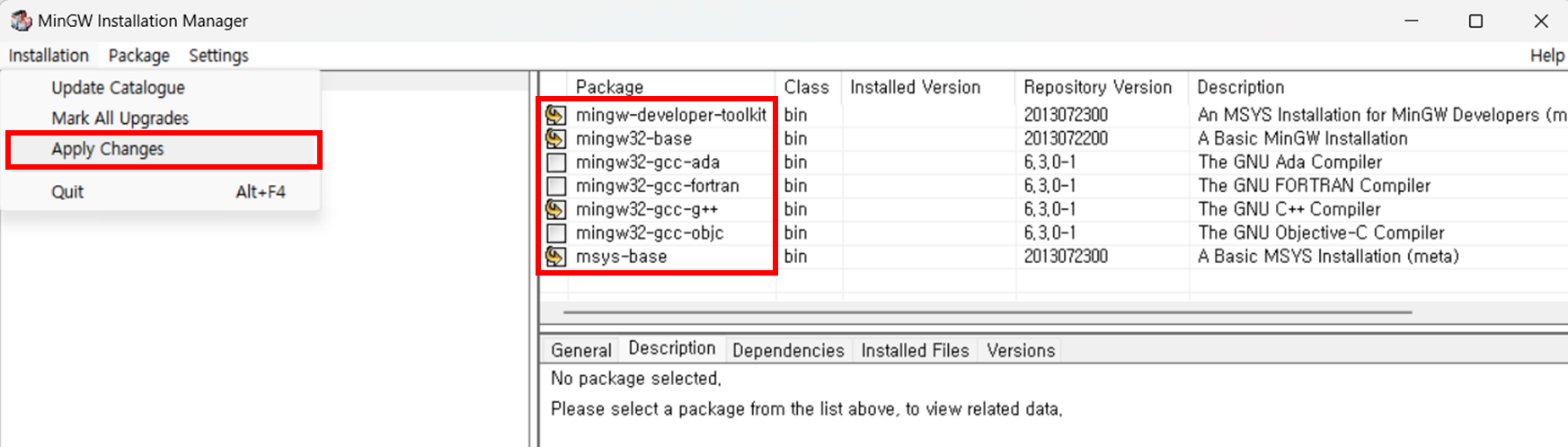The width and height of the screenshot is (1568, 447).
Task: Select Apply Changes in Installation menu
Action: tap(162, 149)
